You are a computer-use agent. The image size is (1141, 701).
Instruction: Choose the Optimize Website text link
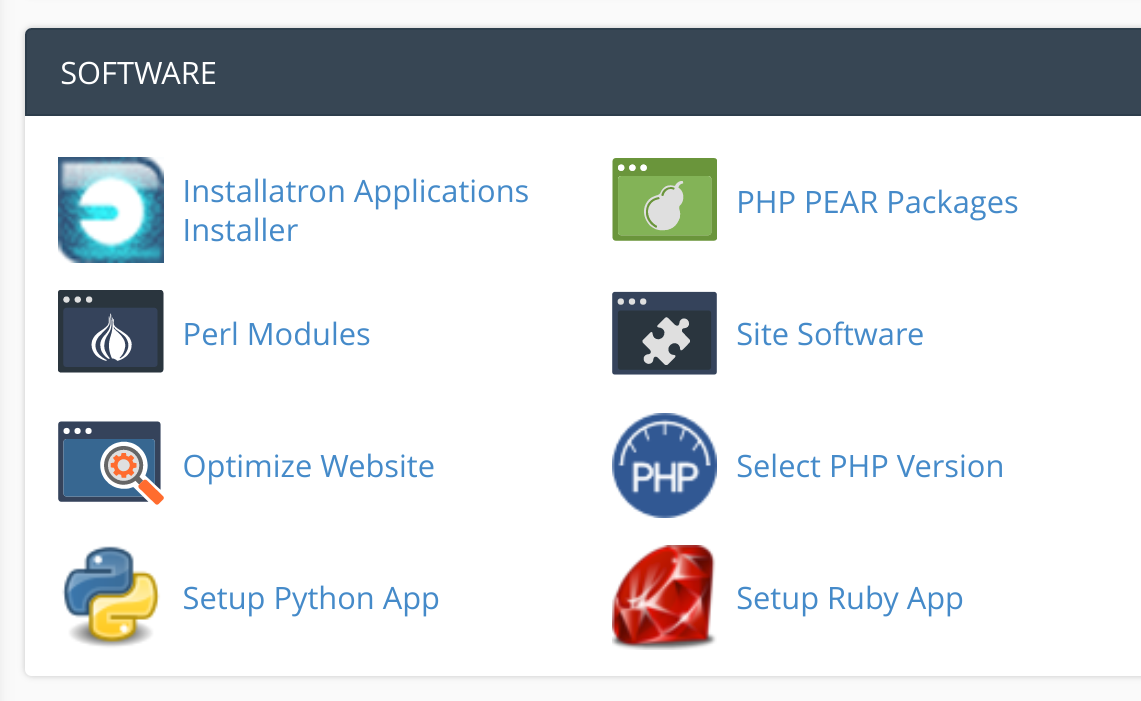point(308,466)
